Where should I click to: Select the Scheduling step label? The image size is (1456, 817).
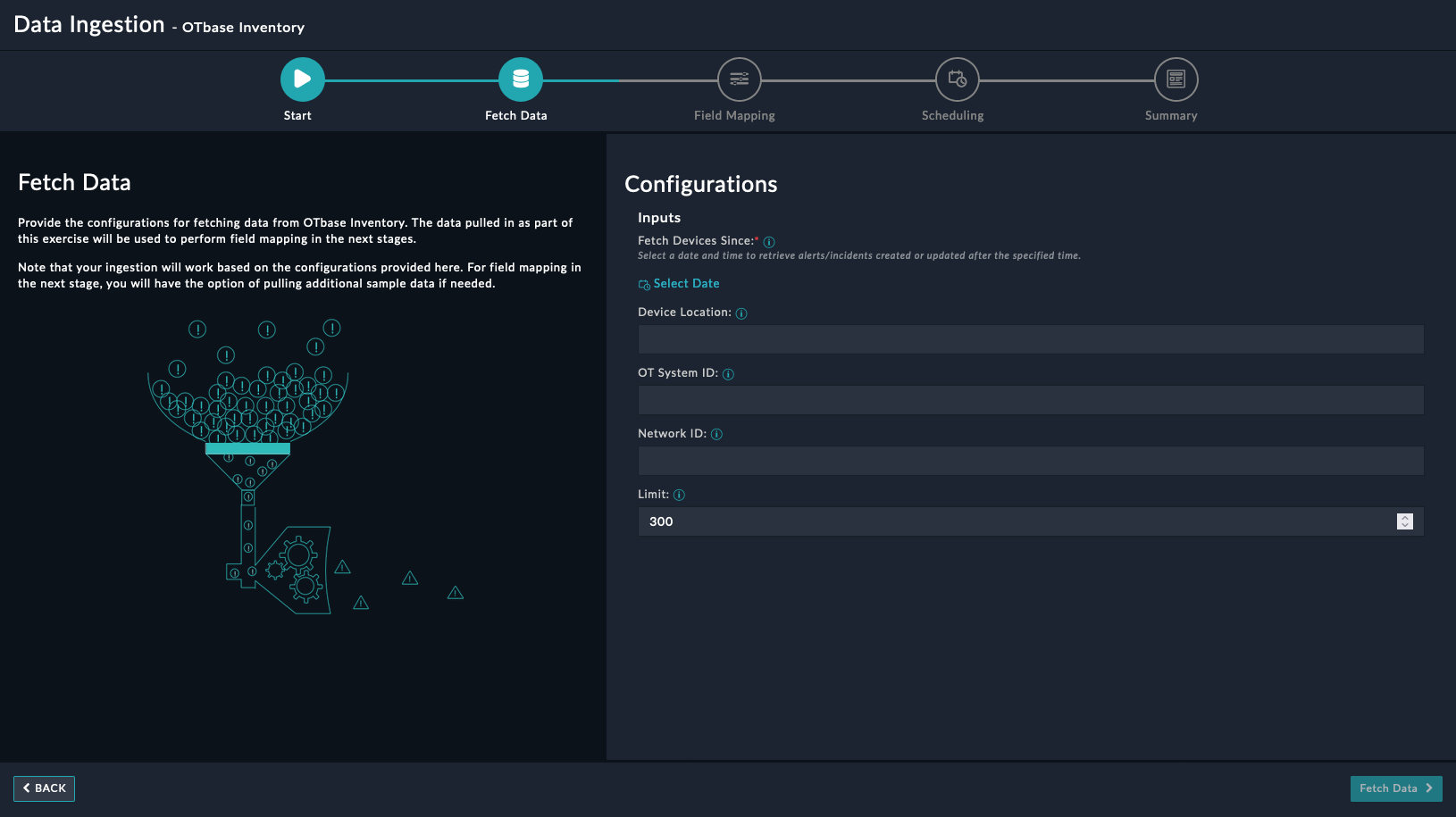(x=952, y=116)
